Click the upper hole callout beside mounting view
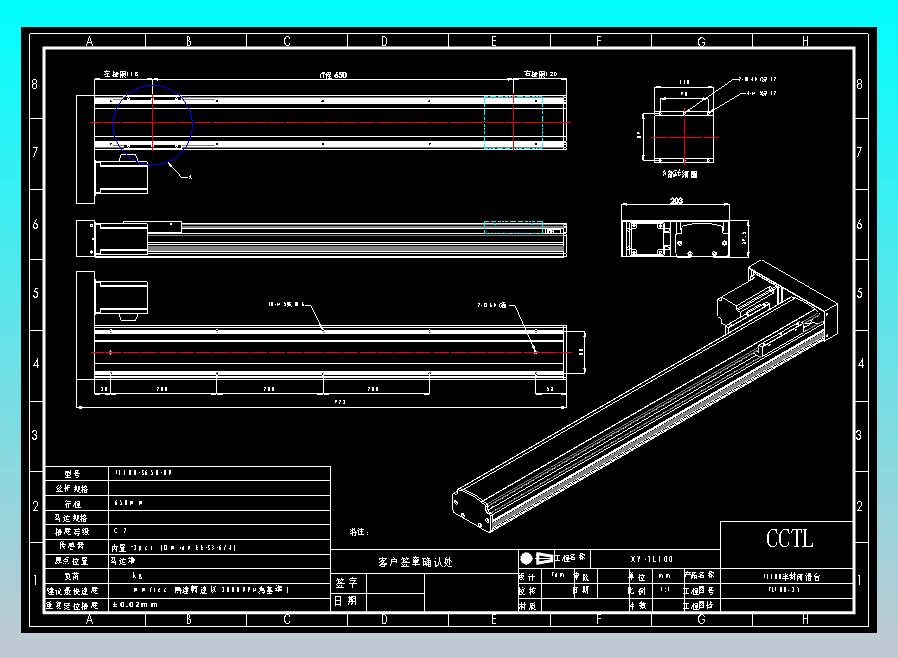 coord(757,79)
